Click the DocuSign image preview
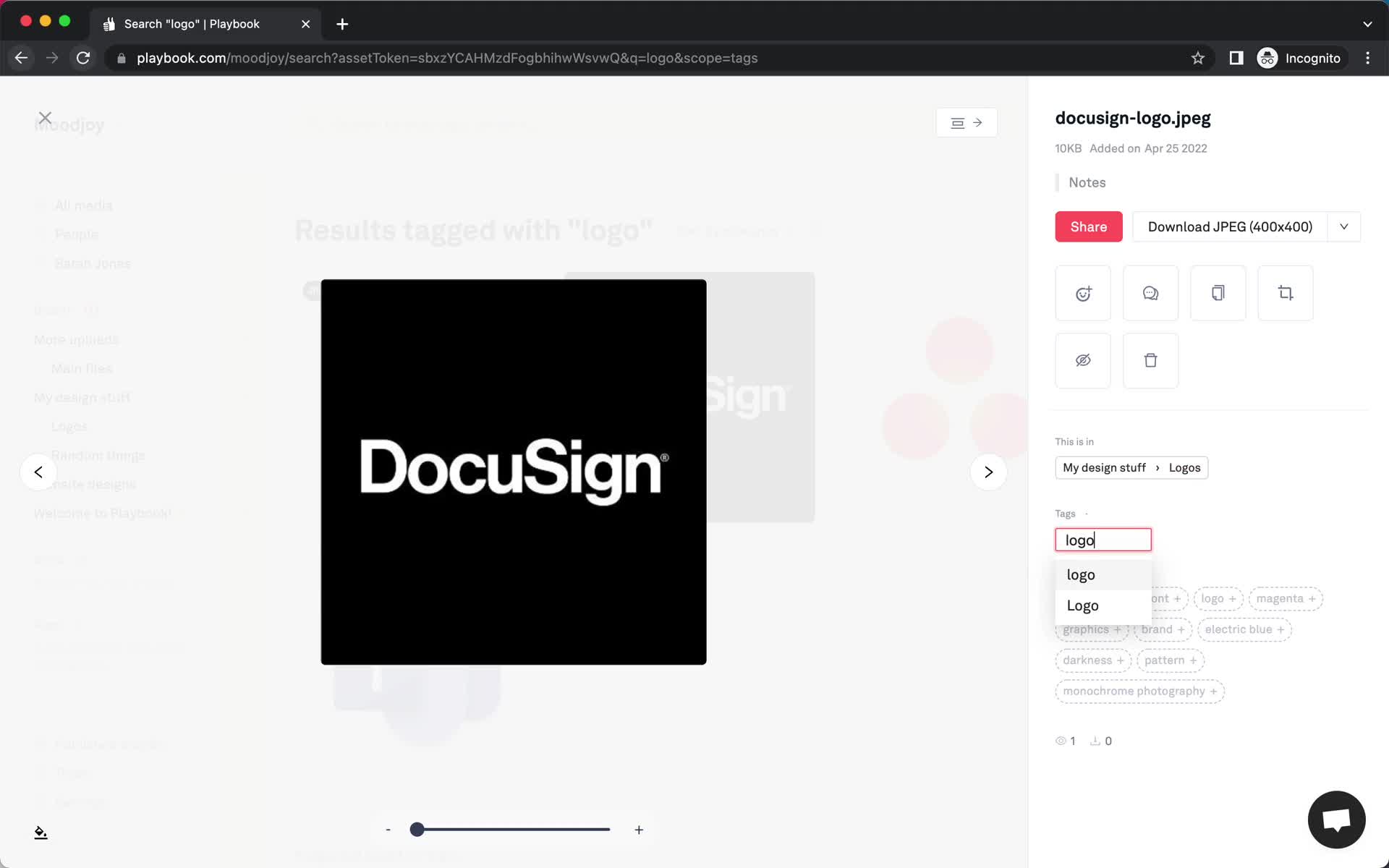Image resolution: width=1389 pixels, height=868 pixels. [514, 472]
